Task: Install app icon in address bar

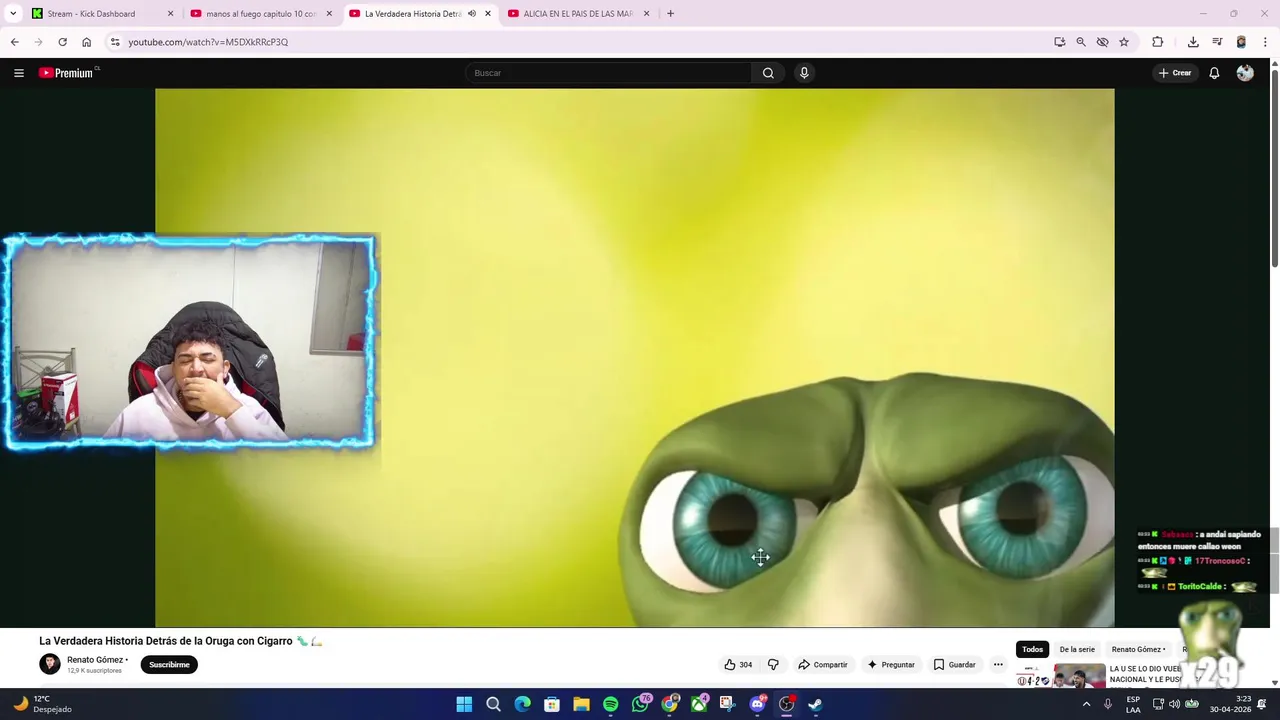Action: 1059,42
